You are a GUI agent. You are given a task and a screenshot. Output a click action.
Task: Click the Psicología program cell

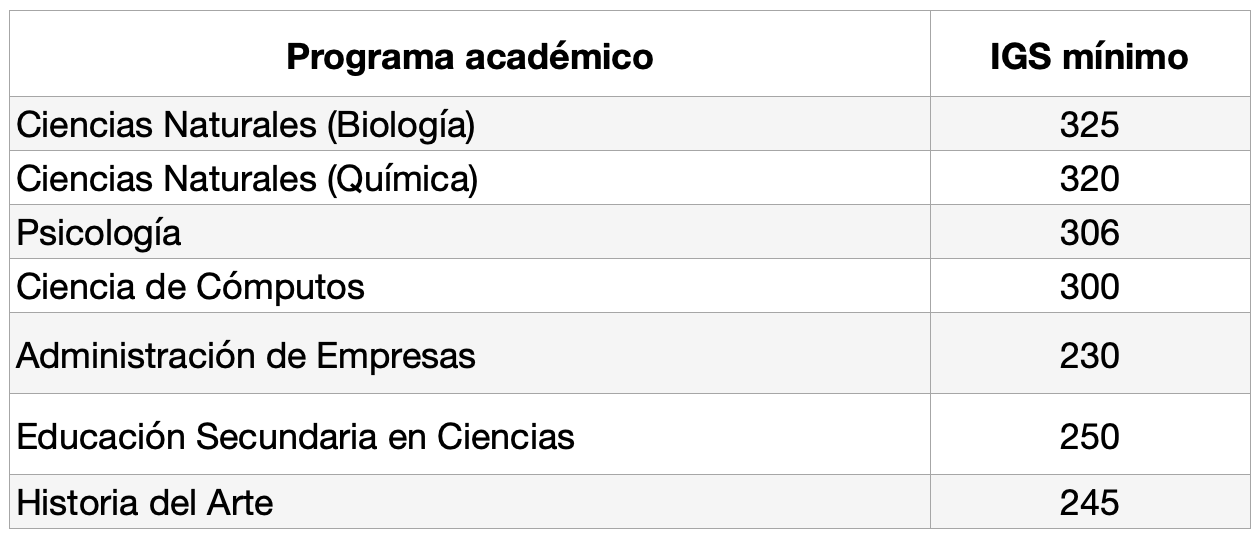(x=99, y=233)
